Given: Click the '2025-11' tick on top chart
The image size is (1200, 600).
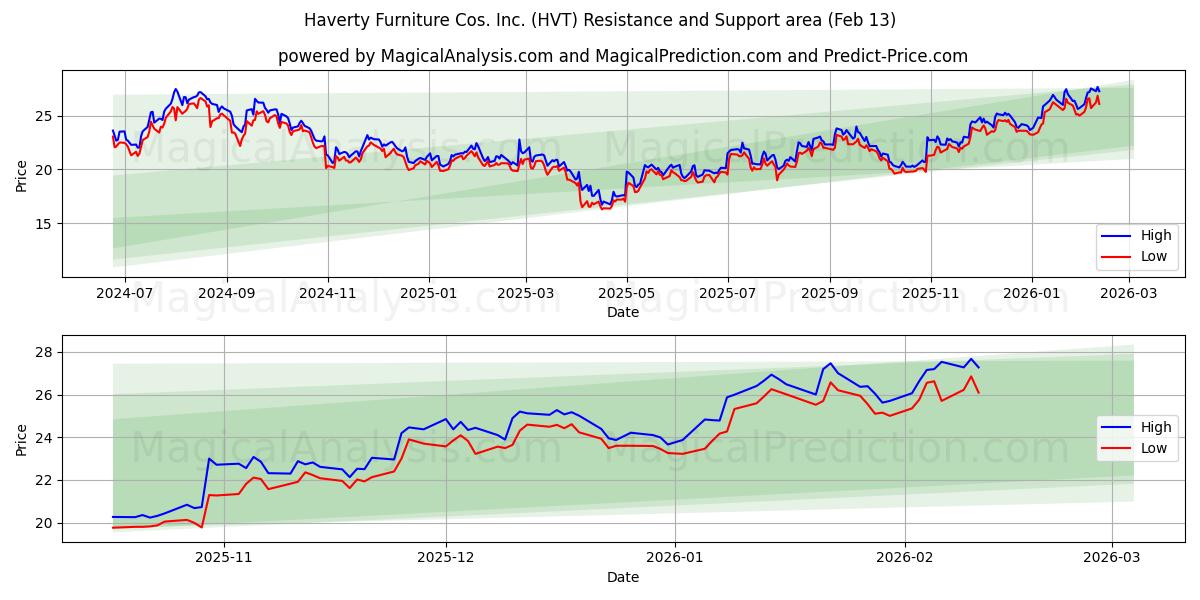Looking at the screenshot, I should coord(930,294).
